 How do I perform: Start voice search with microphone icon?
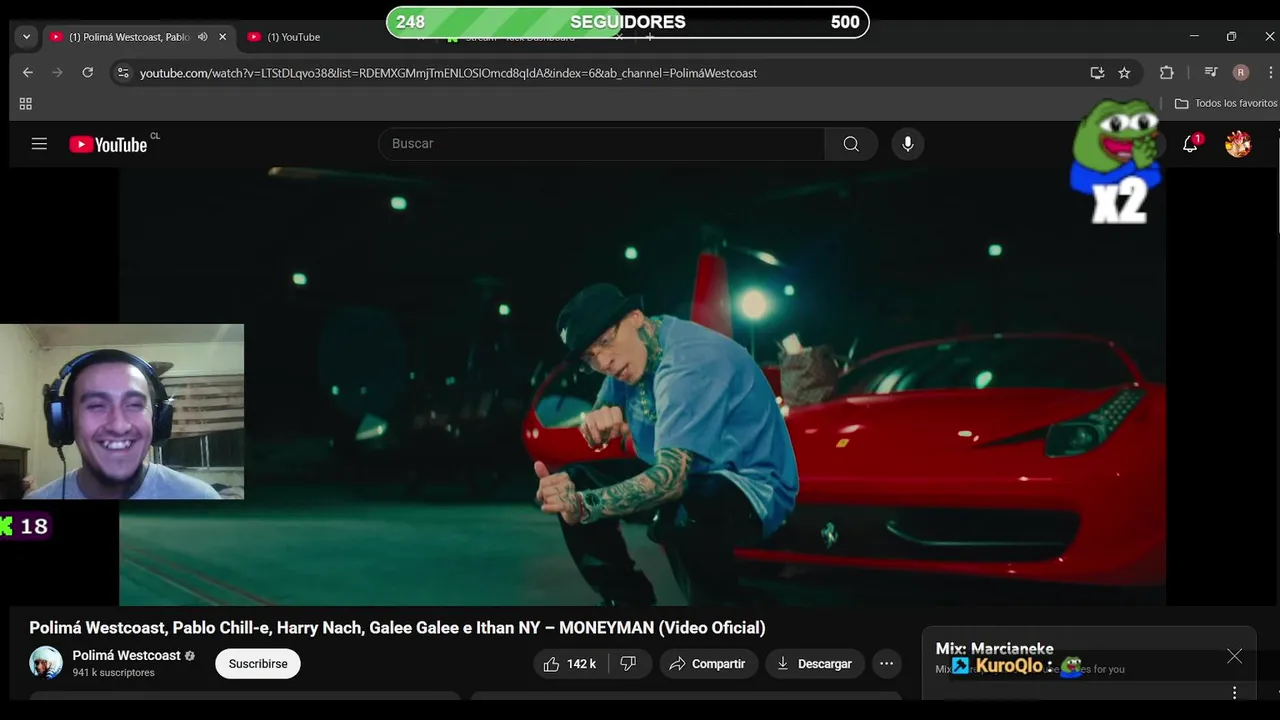coord(908,144)
